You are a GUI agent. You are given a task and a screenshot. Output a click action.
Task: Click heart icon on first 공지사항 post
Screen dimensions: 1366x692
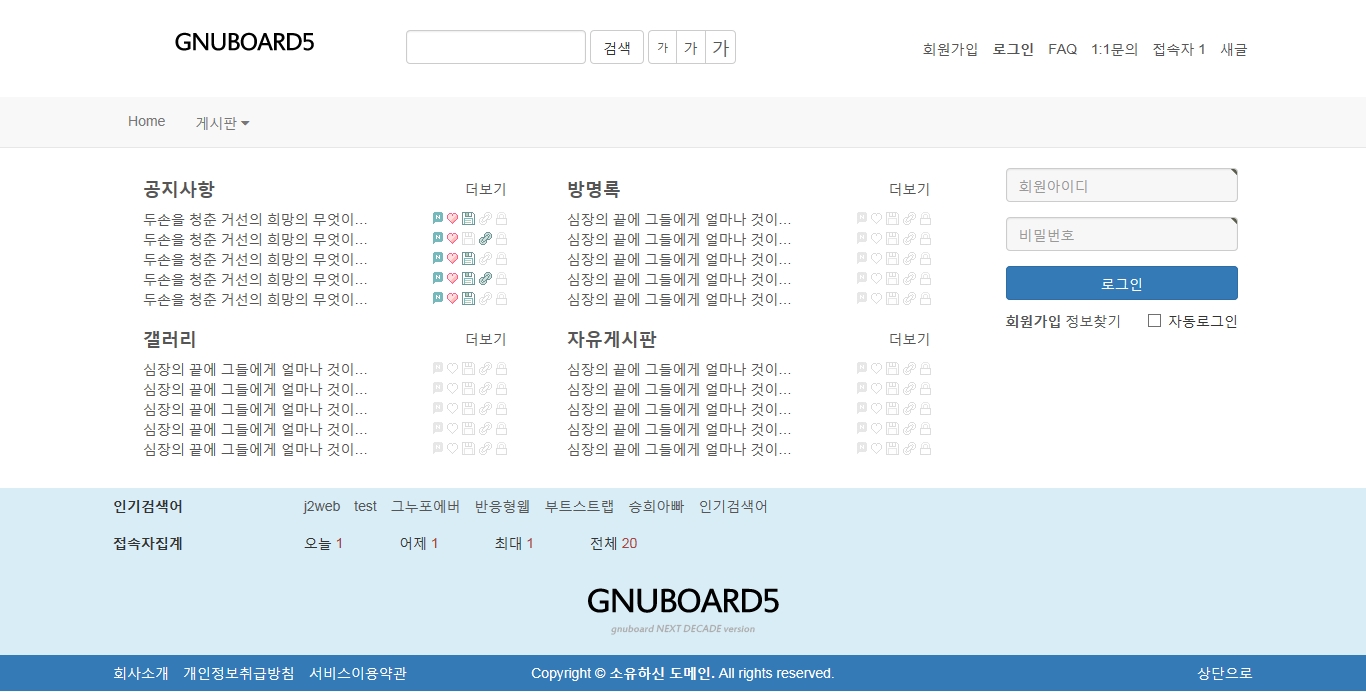(x=452, y=218)
